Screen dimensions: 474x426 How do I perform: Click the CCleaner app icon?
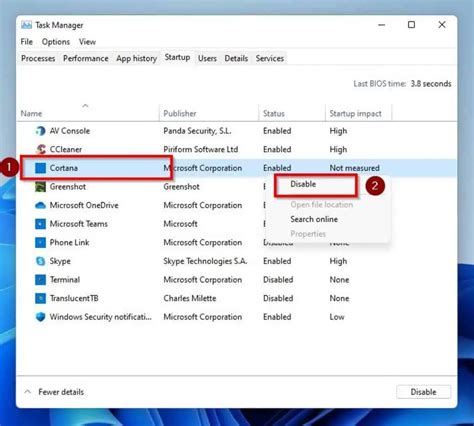[x=40, y=149]
